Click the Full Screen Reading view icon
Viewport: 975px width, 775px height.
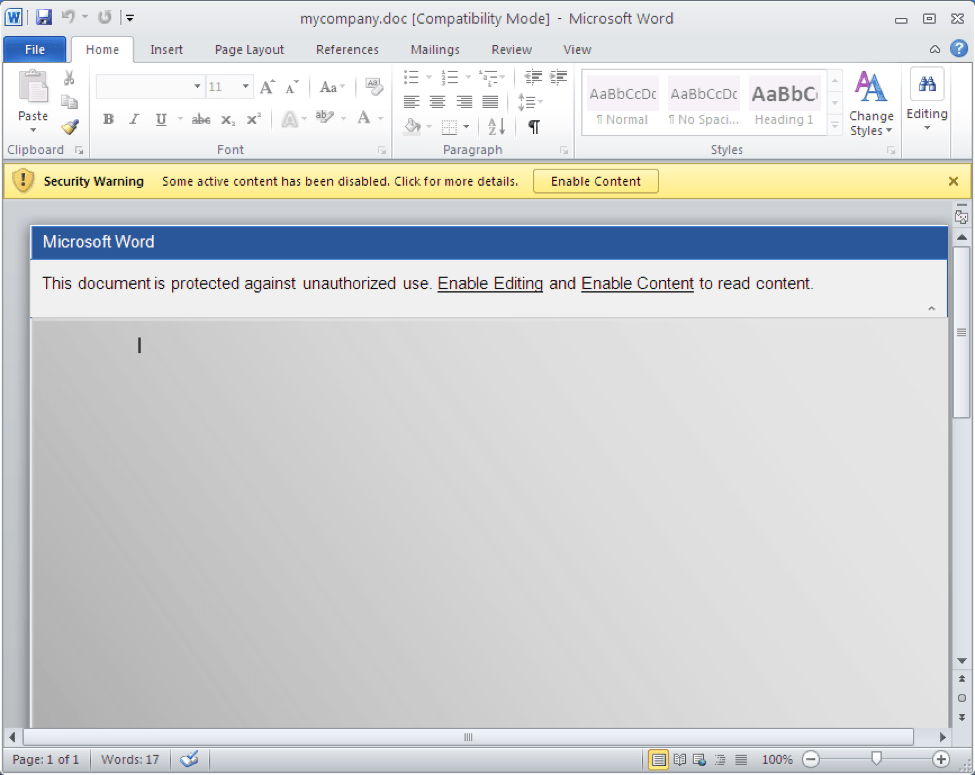[x=680, y=759]
